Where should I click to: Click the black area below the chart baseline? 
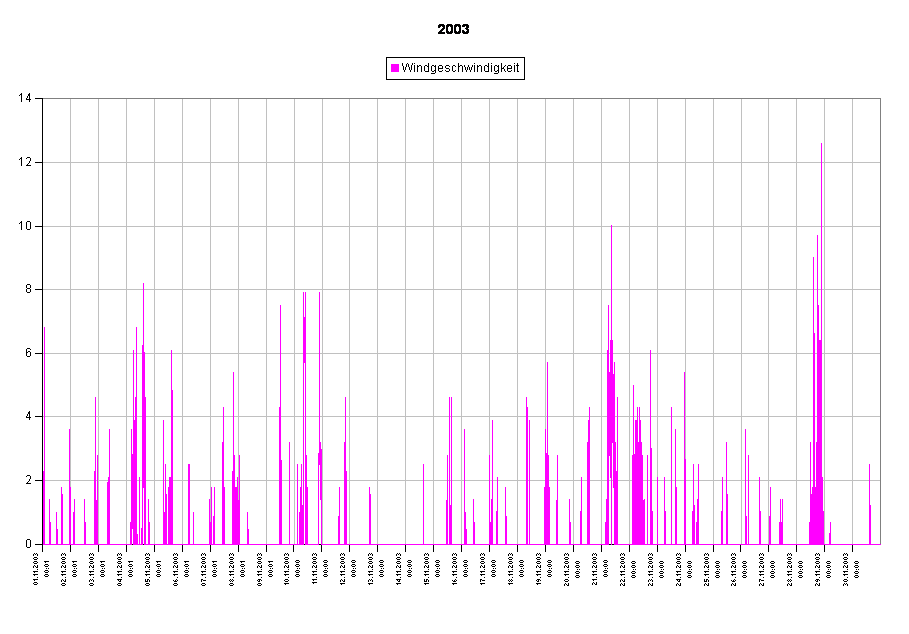point(460,590)
